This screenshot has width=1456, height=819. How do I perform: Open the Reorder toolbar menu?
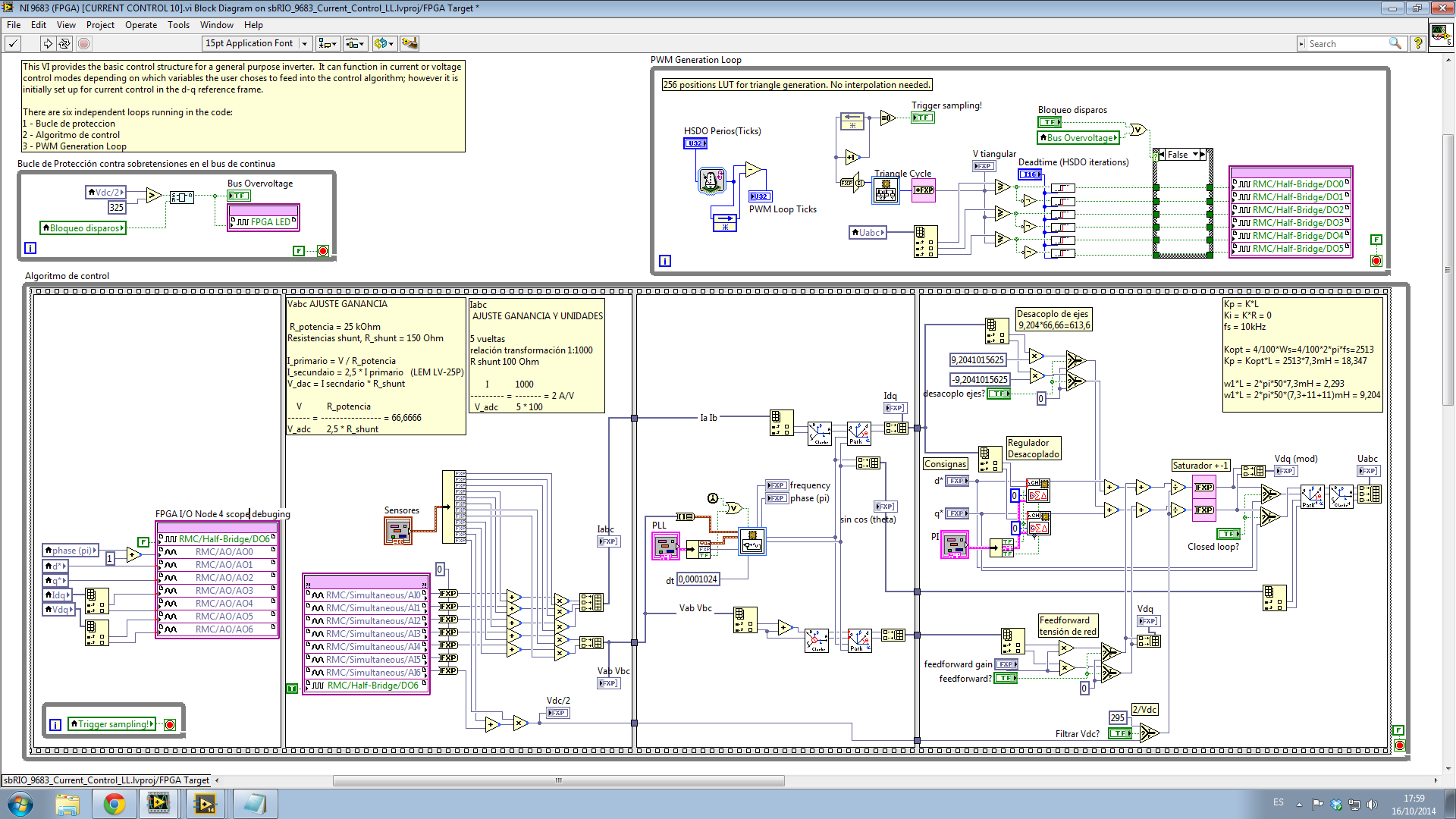coord(384,44)
